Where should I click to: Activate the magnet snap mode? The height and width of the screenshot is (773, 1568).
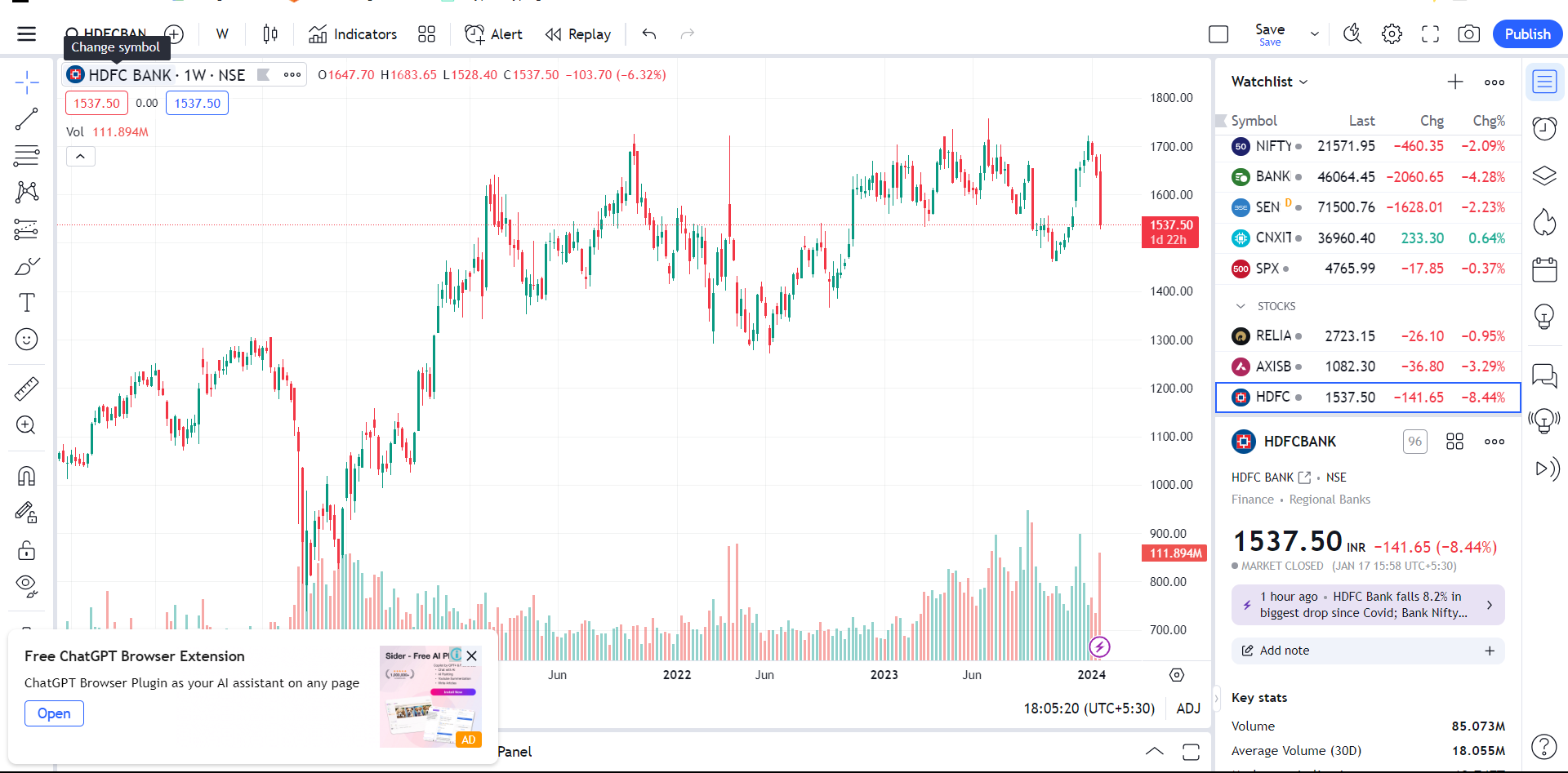click(x=26, y=476)
